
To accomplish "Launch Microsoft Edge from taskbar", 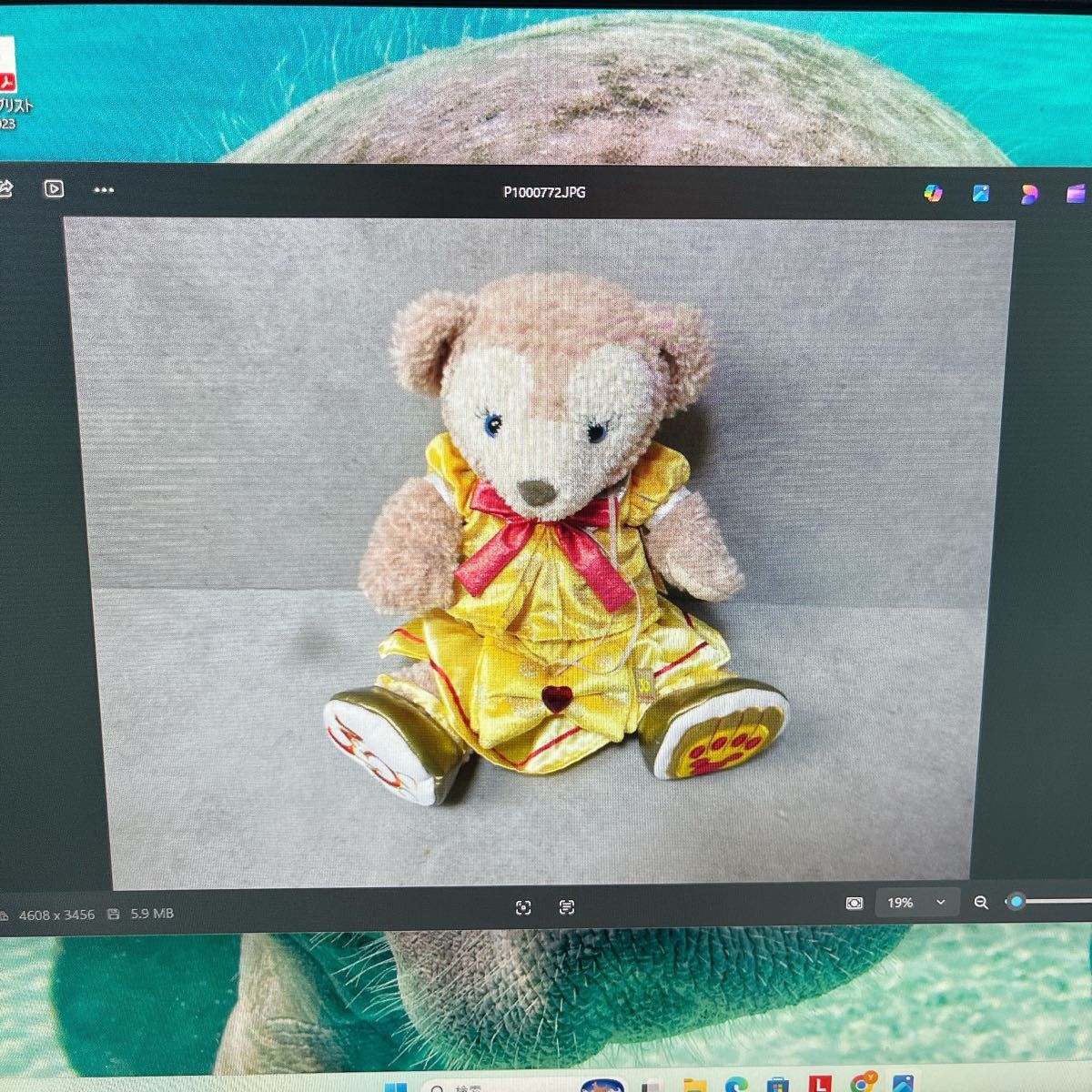I will tap(736, 1084).
